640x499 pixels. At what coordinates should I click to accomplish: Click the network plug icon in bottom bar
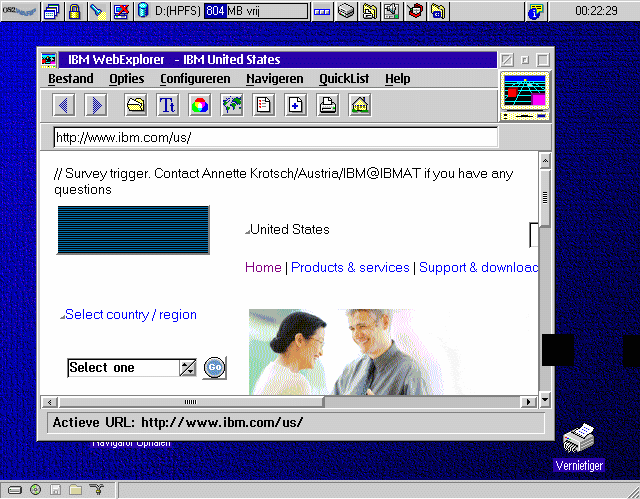[x=97, y=489]
